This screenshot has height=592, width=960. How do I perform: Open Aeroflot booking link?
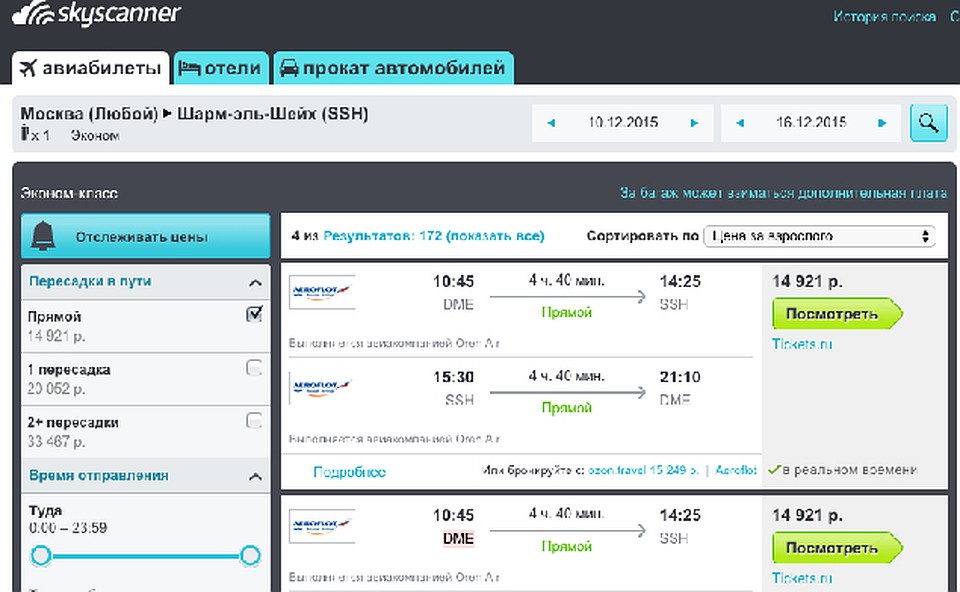point(736,470)
